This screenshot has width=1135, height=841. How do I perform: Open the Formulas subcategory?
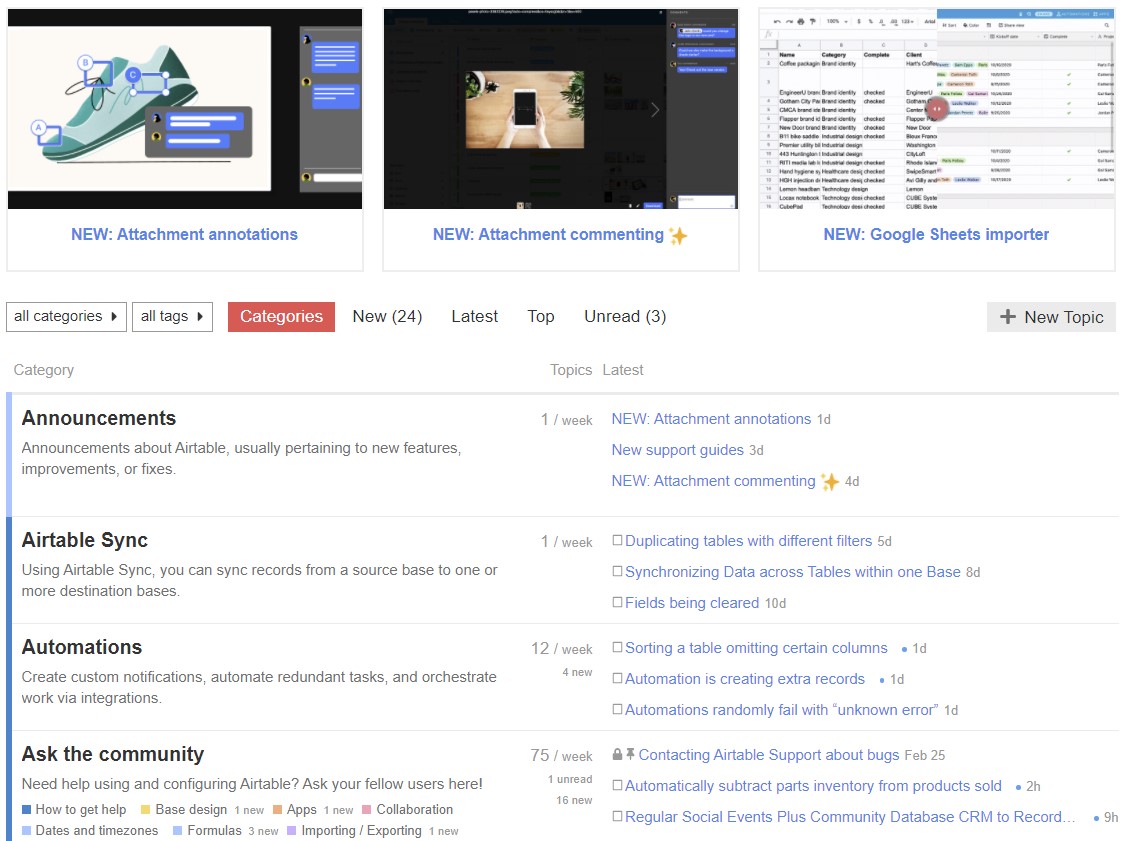214,830
